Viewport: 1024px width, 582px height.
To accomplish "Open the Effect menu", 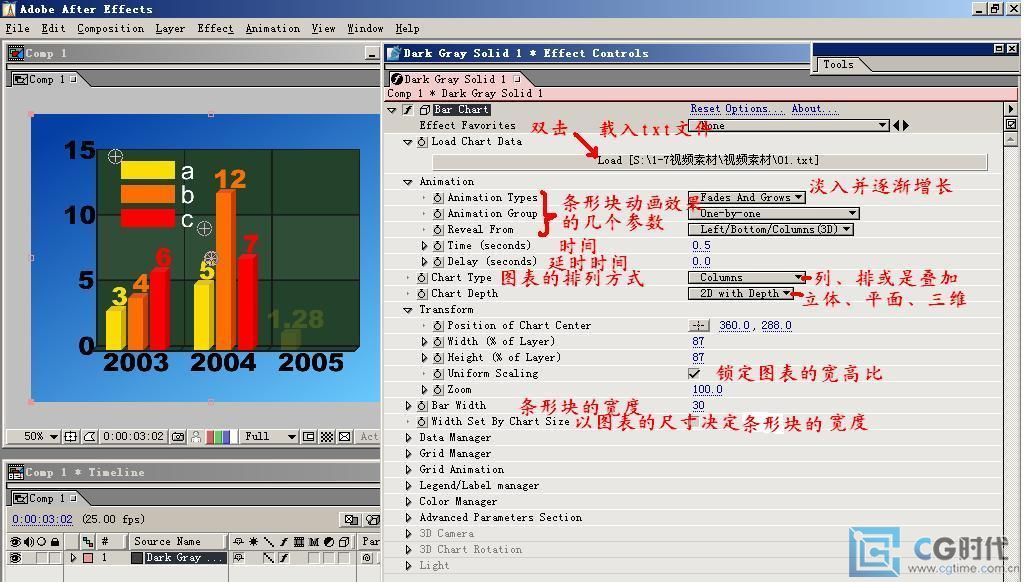I will tap(215, 28).
